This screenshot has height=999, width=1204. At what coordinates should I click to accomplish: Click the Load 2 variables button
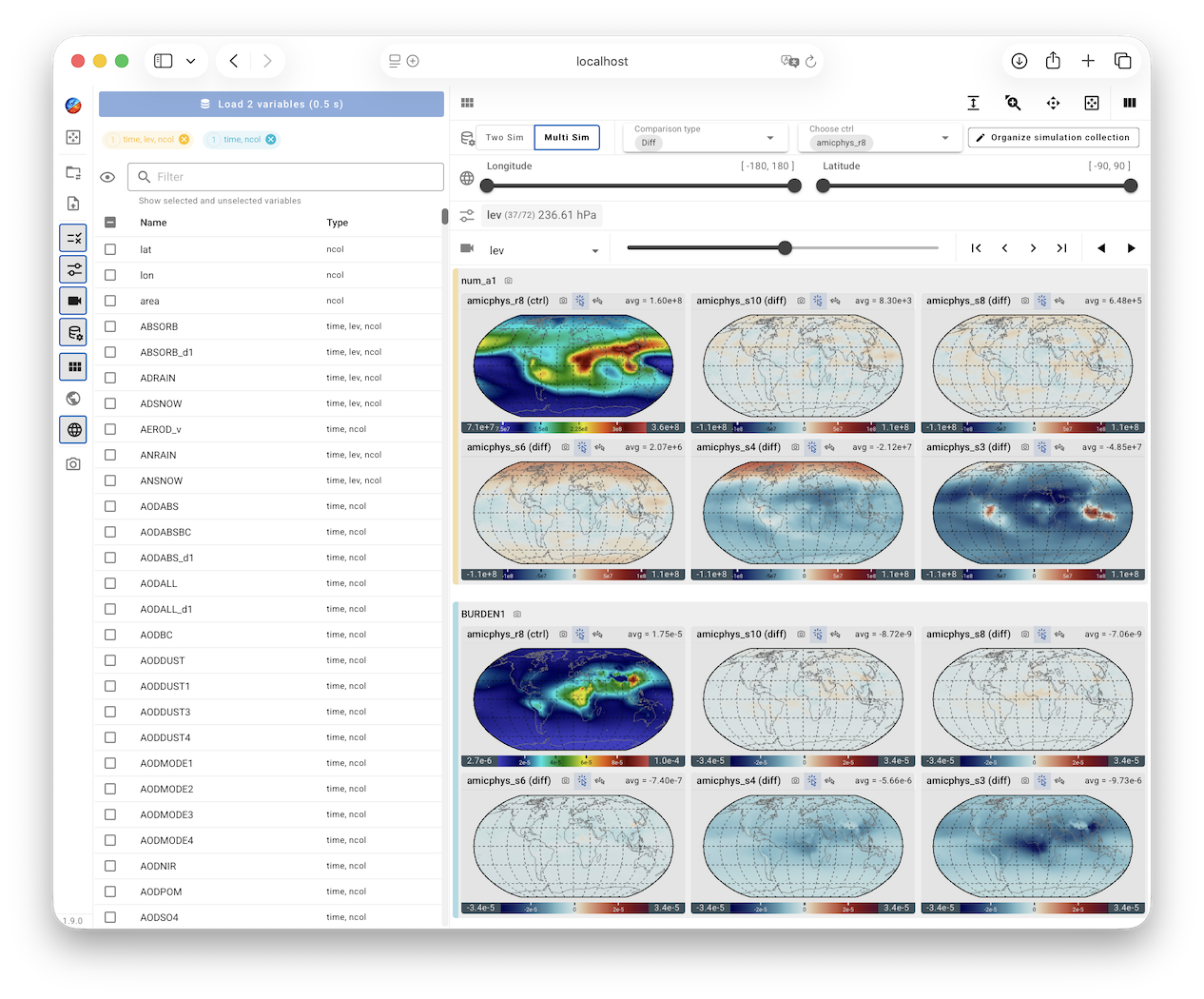click(x=271, y=104)
